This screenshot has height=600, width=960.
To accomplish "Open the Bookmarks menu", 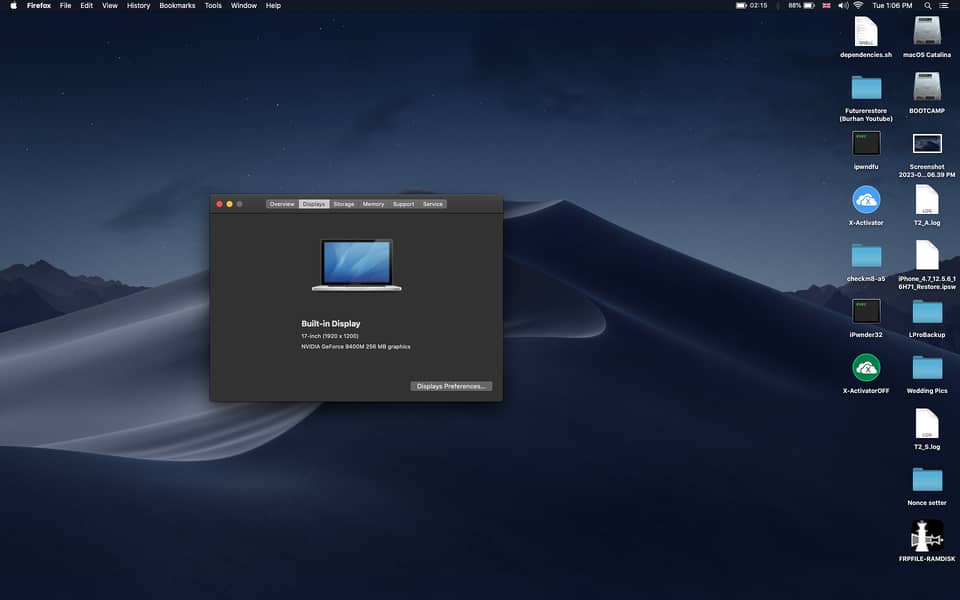I will 177,6.
